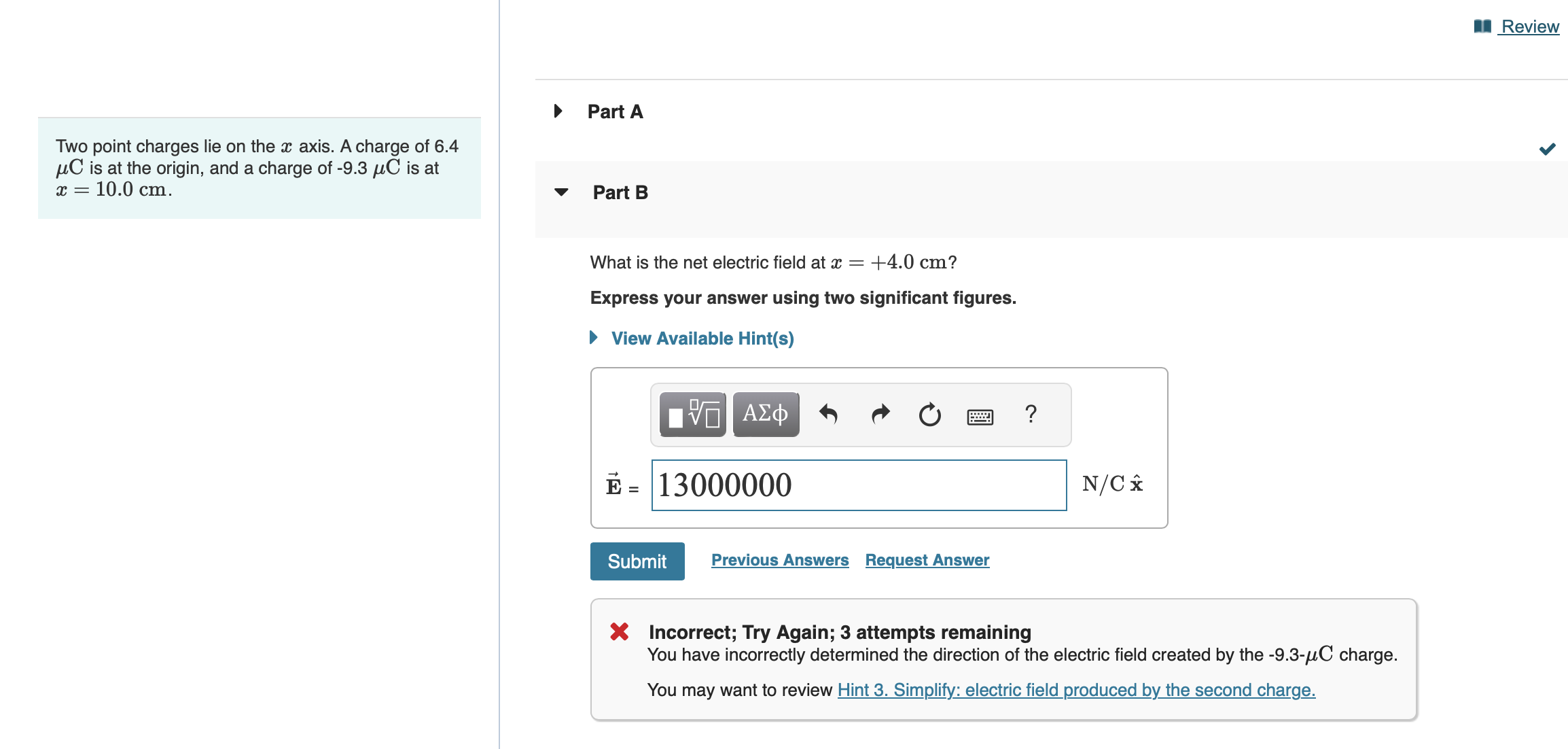Open Request Answer
Viewport: 1568px width, 749px height.
[927, 559]
